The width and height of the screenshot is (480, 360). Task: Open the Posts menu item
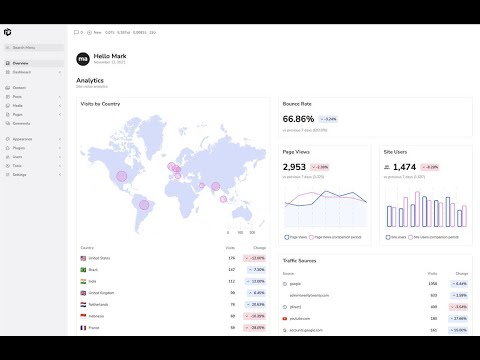[34, 97]
